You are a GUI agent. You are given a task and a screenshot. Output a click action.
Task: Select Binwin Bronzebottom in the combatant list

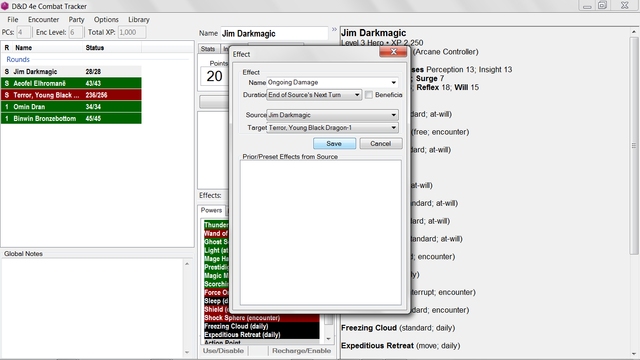coord(71,119)
